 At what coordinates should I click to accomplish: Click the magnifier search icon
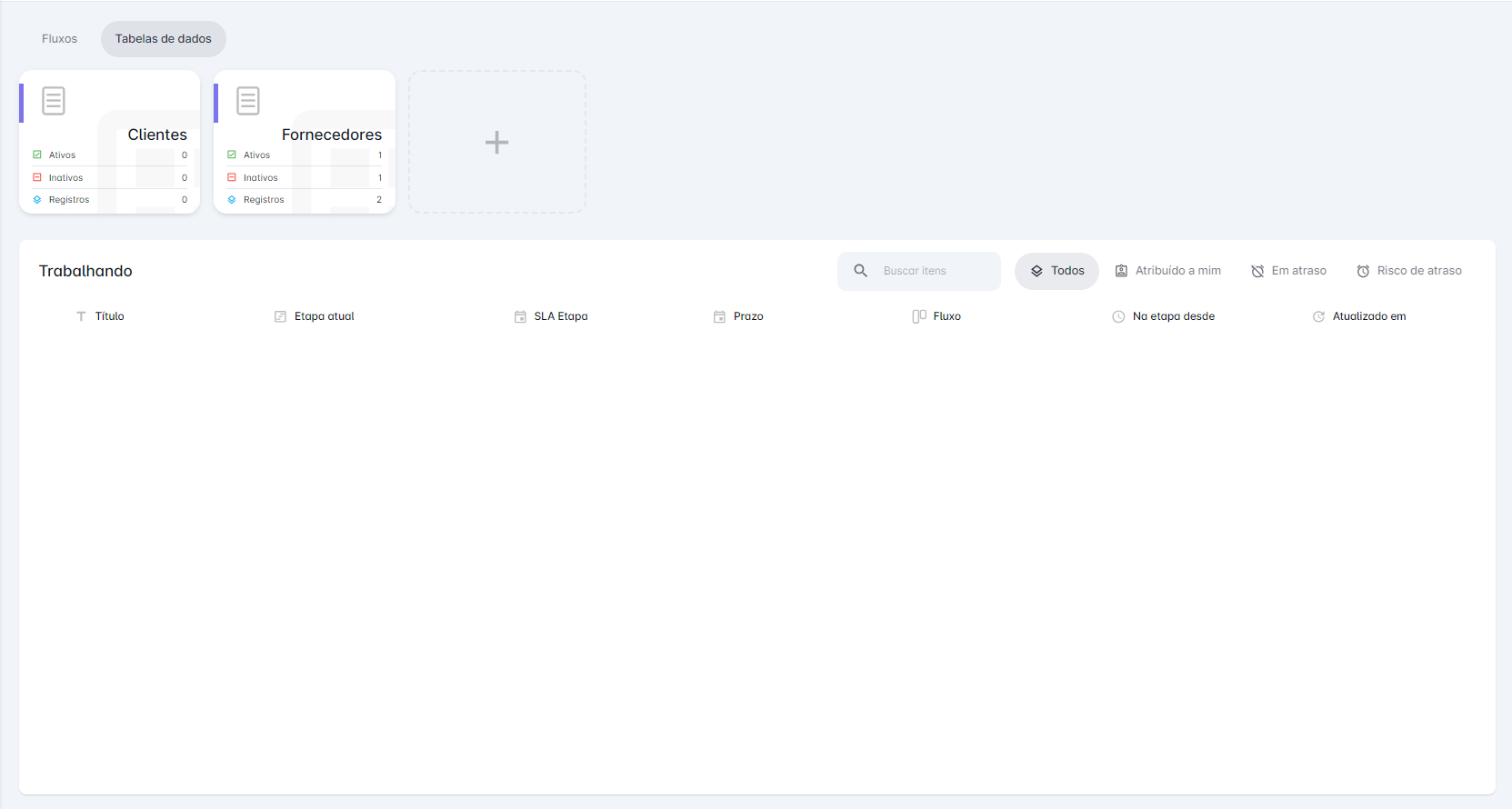pyautogui.click(x=860, y=271)
